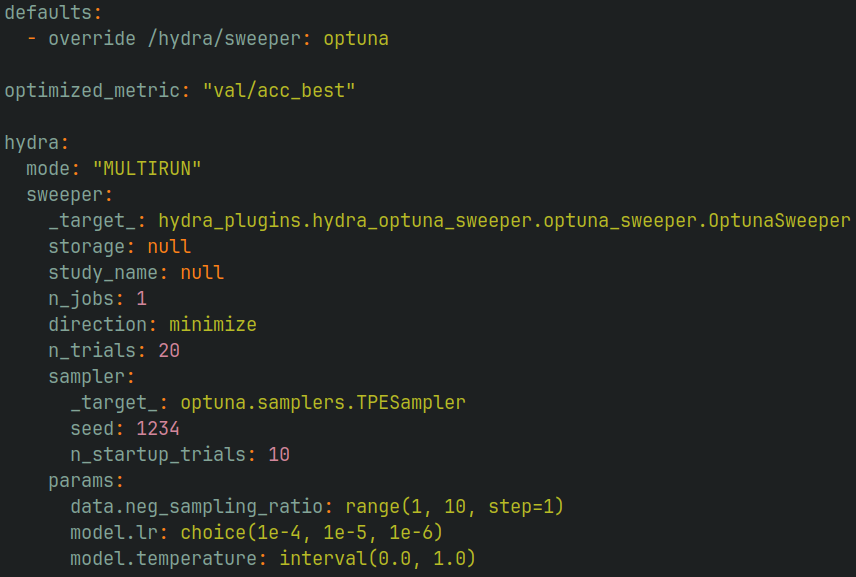This screenshot has height=577, width=856.
Task: Click the 'params:' key
Action: [85, 481]
